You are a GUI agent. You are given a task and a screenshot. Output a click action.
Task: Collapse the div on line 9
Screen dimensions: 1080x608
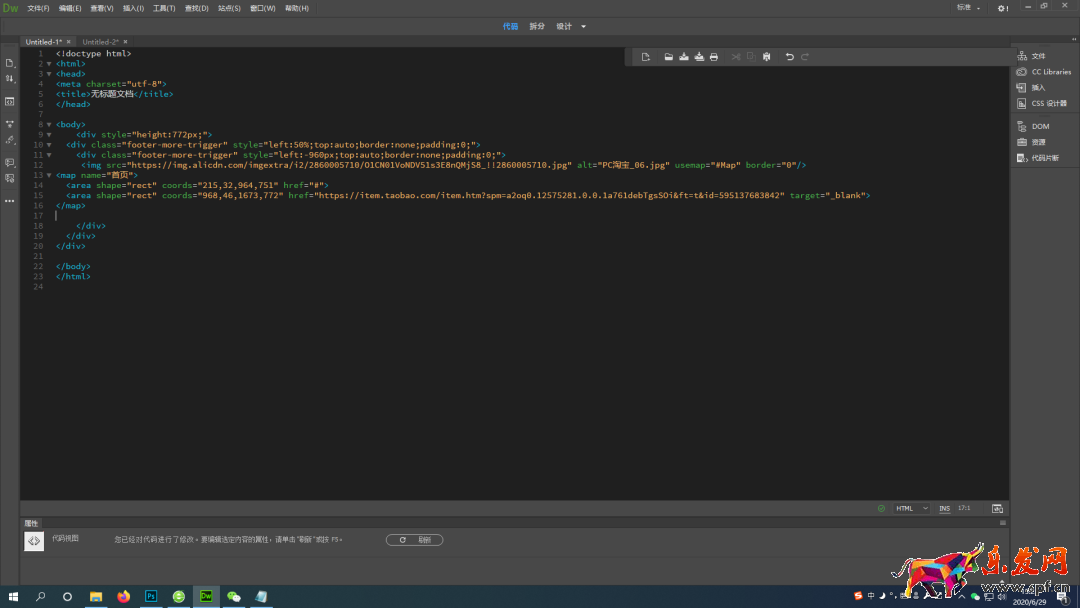(49, 135)
